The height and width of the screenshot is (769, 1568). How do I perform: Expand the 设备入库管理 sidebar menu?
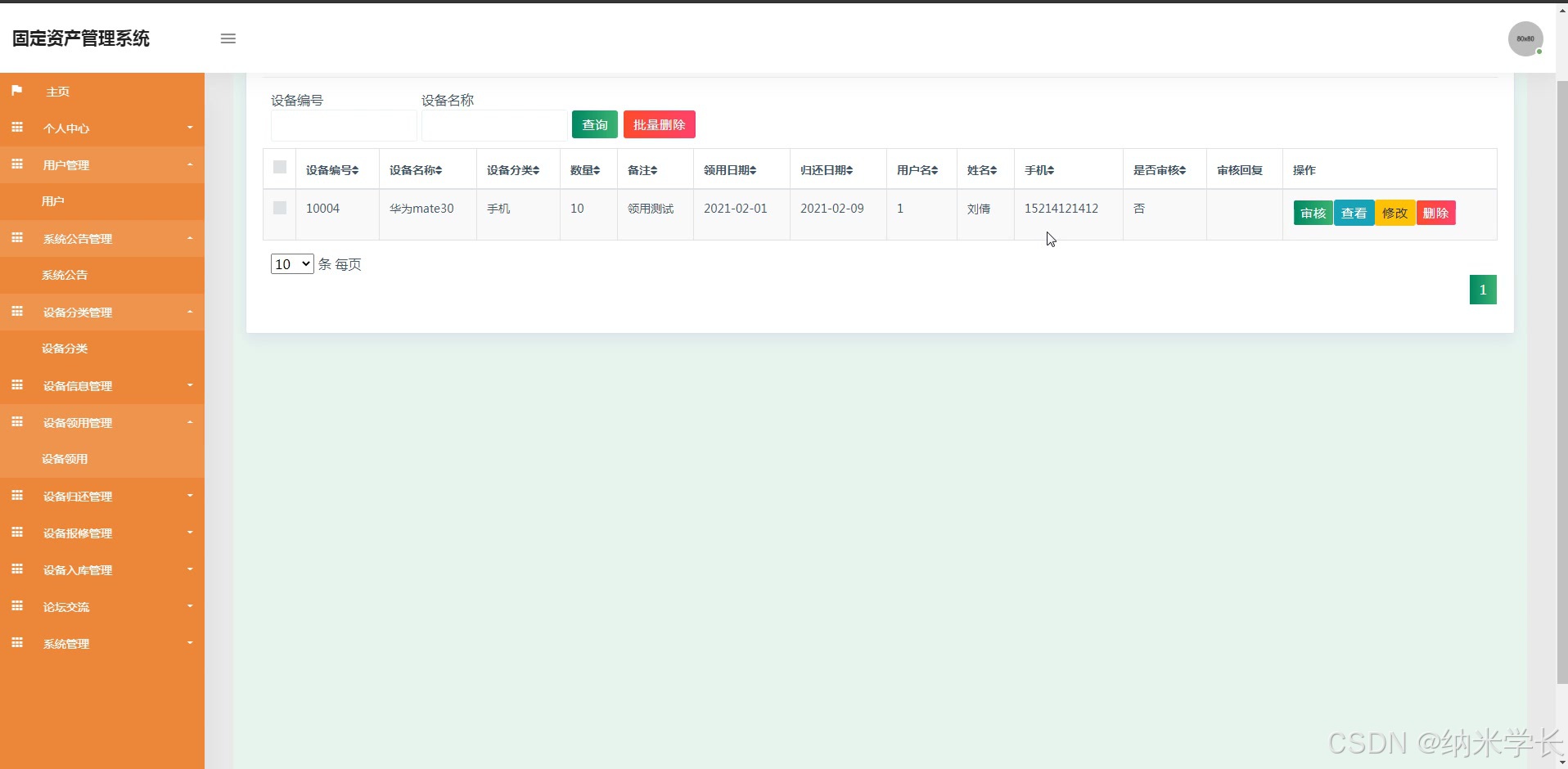tap(102, 569)
